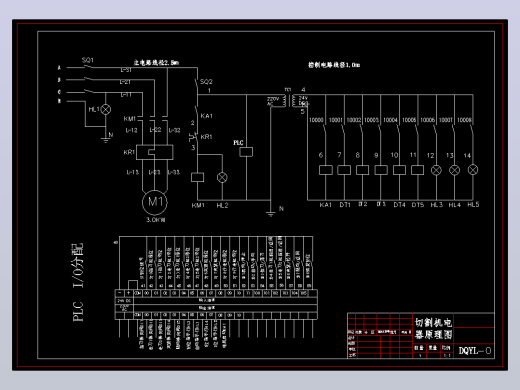This screenshot has height=390, width=520.
Task: Select the coil box under number 6
Action: (x=325, y=170)
